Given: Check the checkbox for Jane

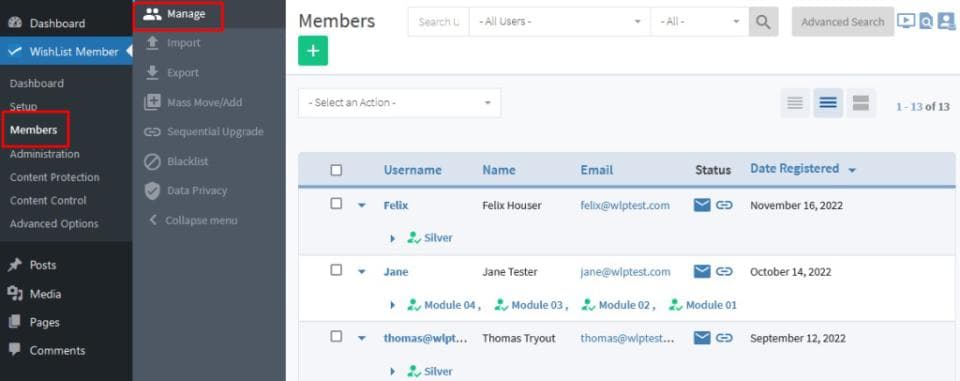Looking at the screenshot, I should [x=336, y=270].
